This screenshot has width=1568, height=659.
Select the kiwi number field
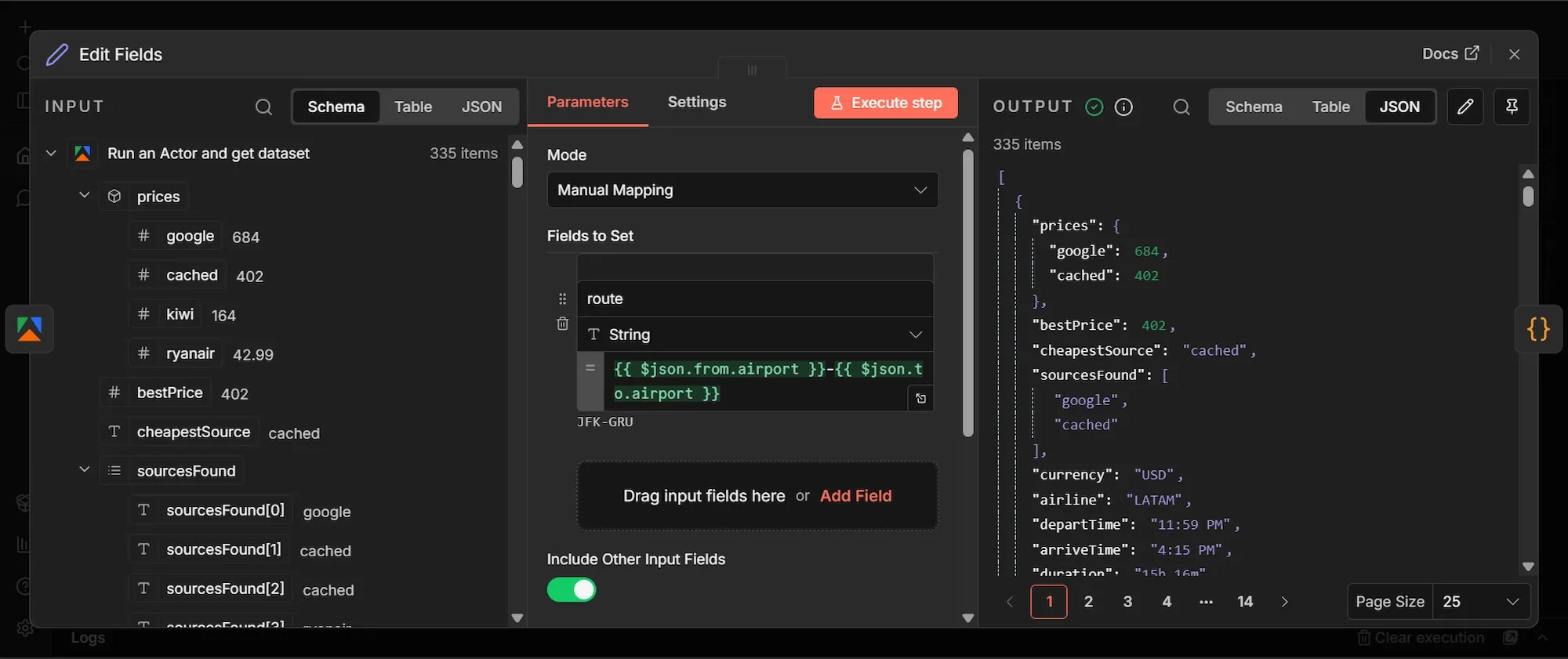(165, 314)
